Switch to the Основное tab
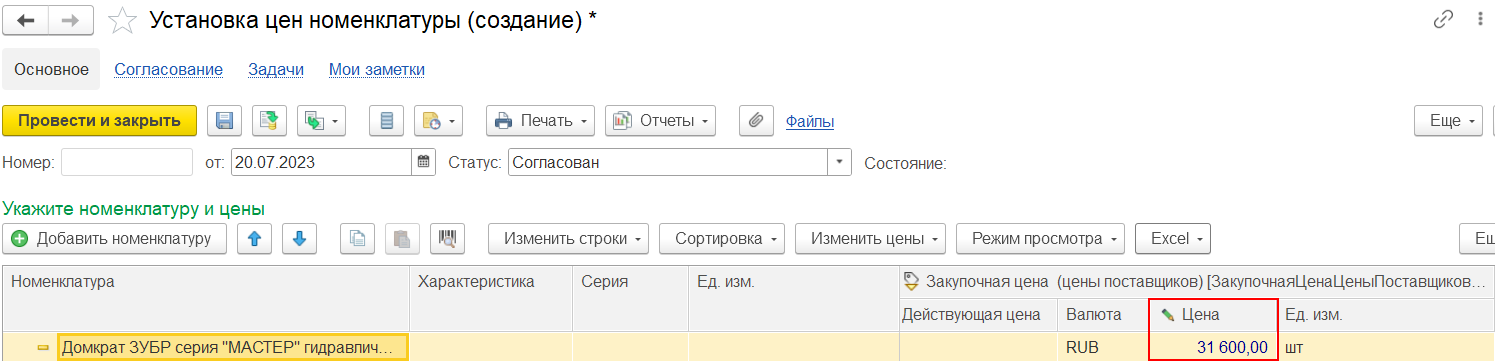The height and width of the screenshot is (361, 1495). [51, 70]
